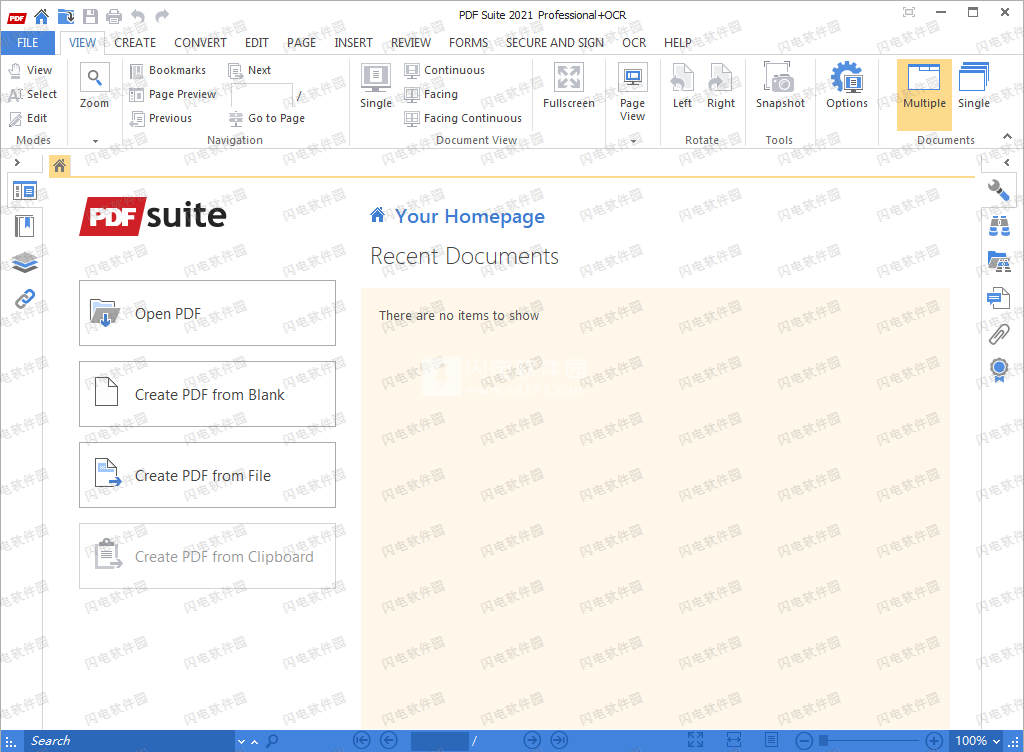Enable Facing view
This screenshot has width=1024, height=752.
(x=431, y=94)
